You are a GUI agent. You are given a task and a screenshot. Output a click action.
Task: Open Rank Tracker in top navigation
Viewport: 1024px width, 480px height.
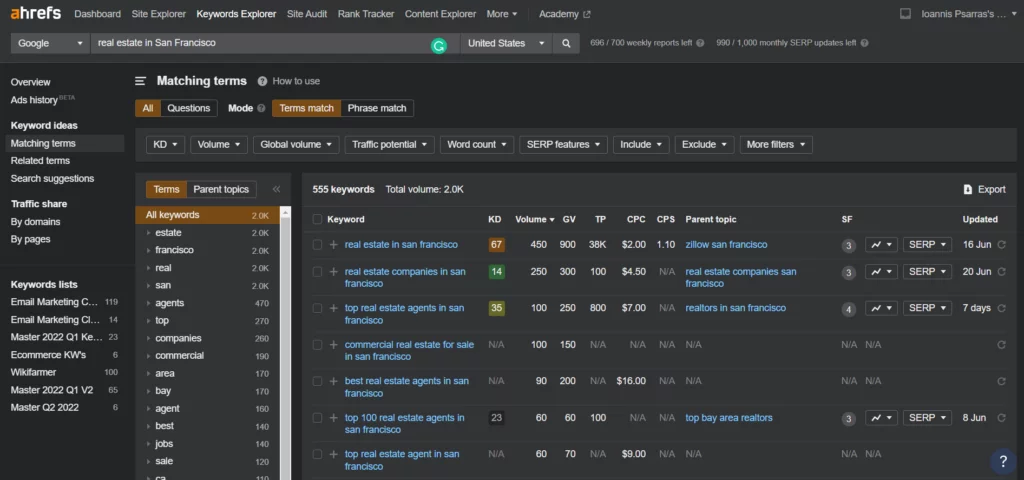point(366,14)
